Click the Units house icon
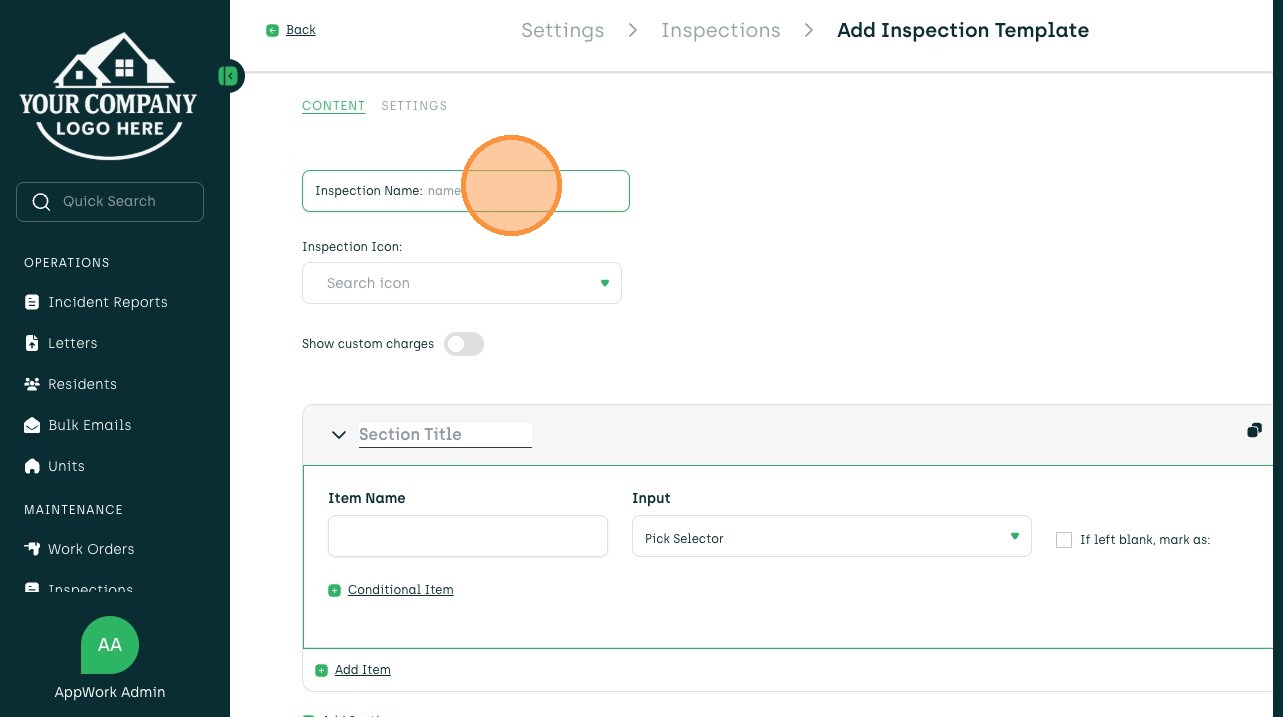Image resolution: width=1283 pixels, height=717 pixels. point(32,466)
